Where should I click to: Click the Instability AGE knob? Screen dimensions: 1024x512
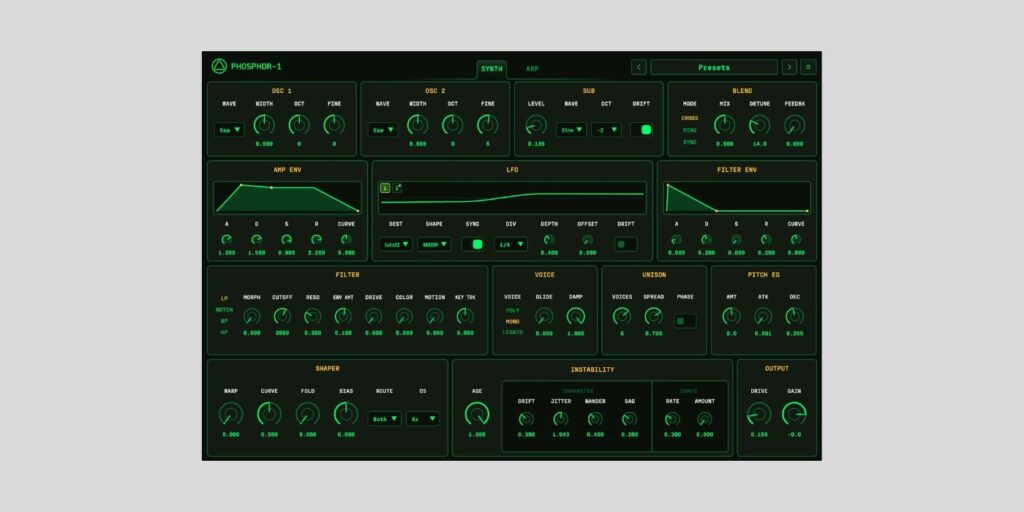click(x=477, y=414)
